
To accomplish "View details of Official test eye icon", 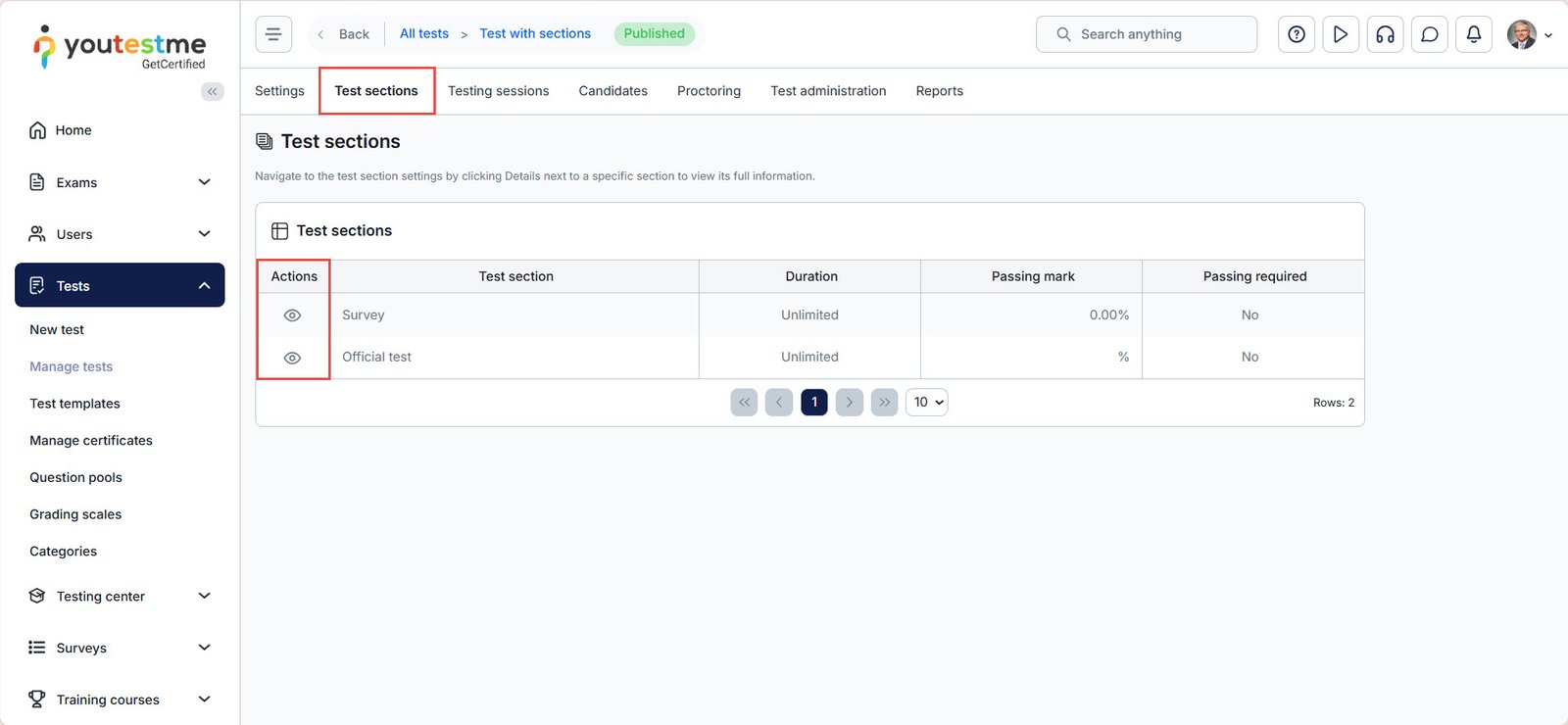I will point(292,358).
